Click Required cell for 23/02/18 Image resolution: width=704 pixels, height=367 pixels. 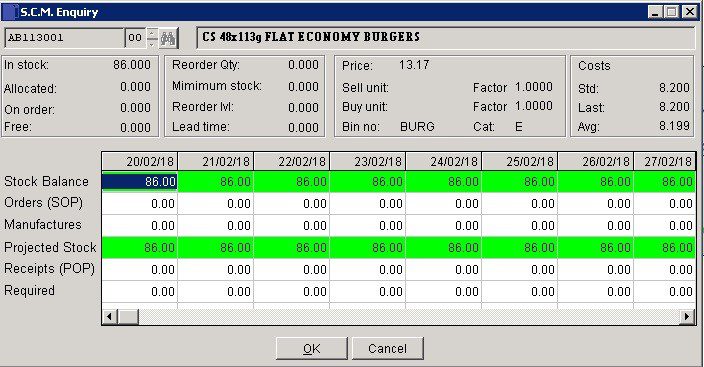(368, 292)
